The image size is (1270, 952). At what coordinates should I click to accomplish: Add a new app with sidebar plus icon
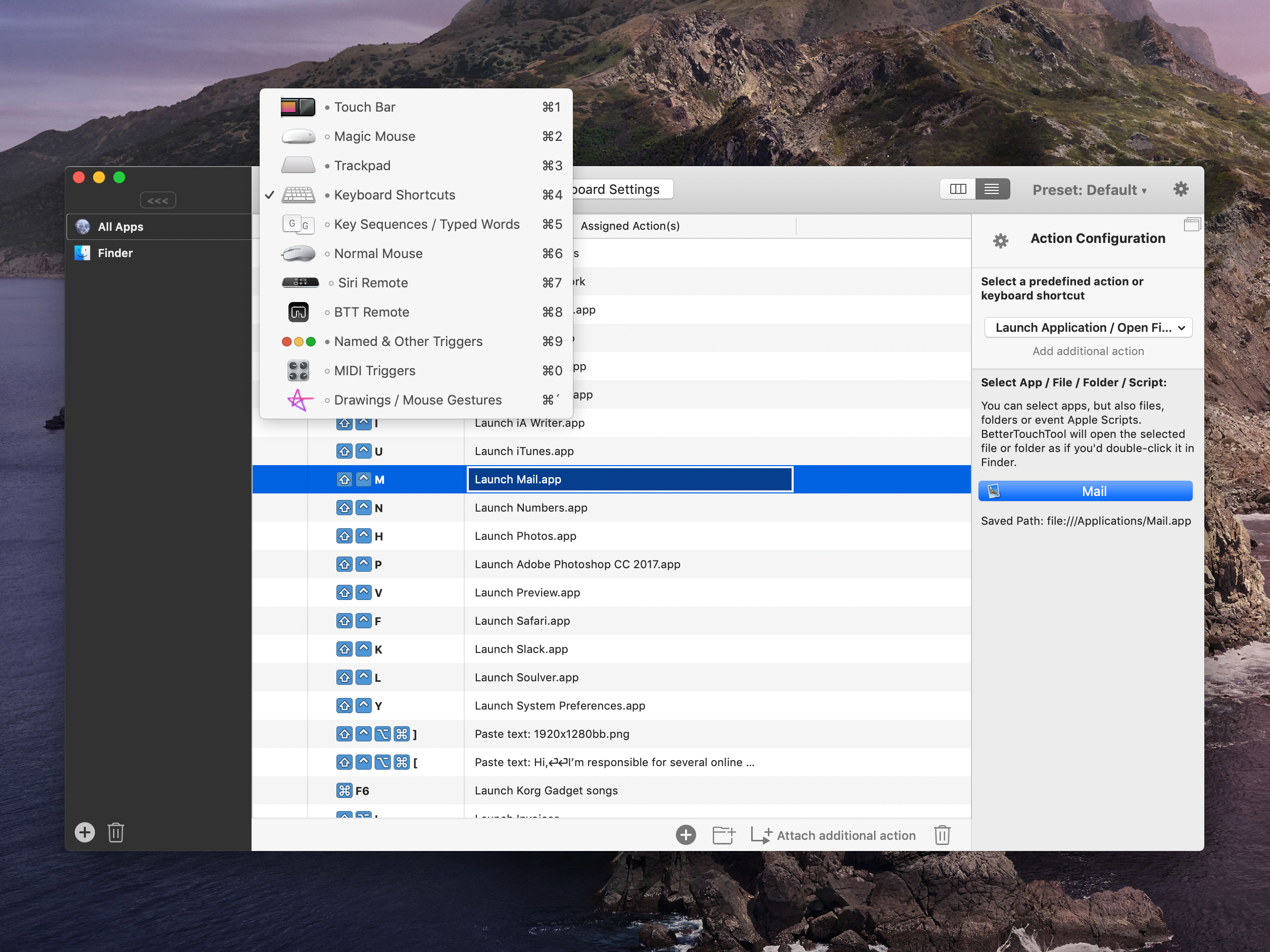pyautogui.click(x=84, y=832)
